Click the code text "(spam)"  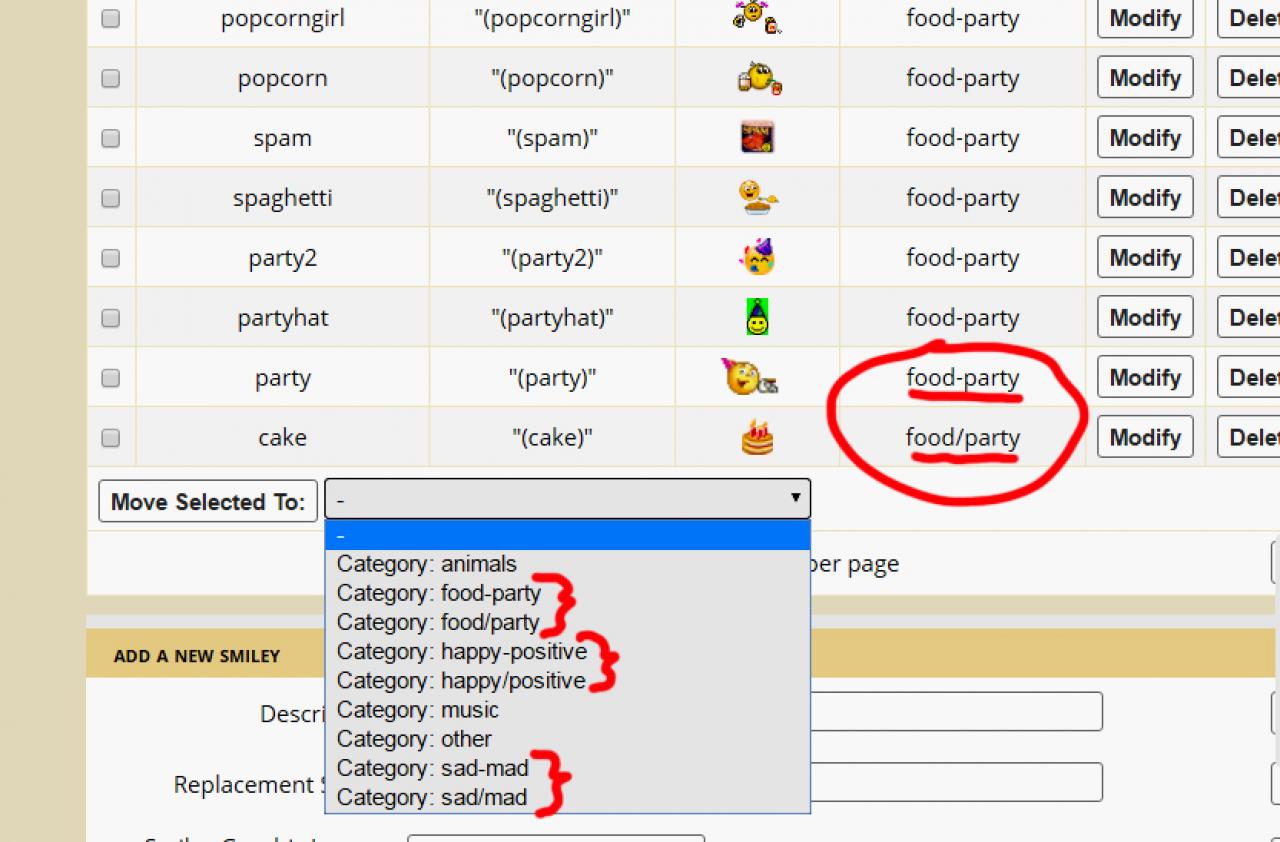tap(553, 138)
